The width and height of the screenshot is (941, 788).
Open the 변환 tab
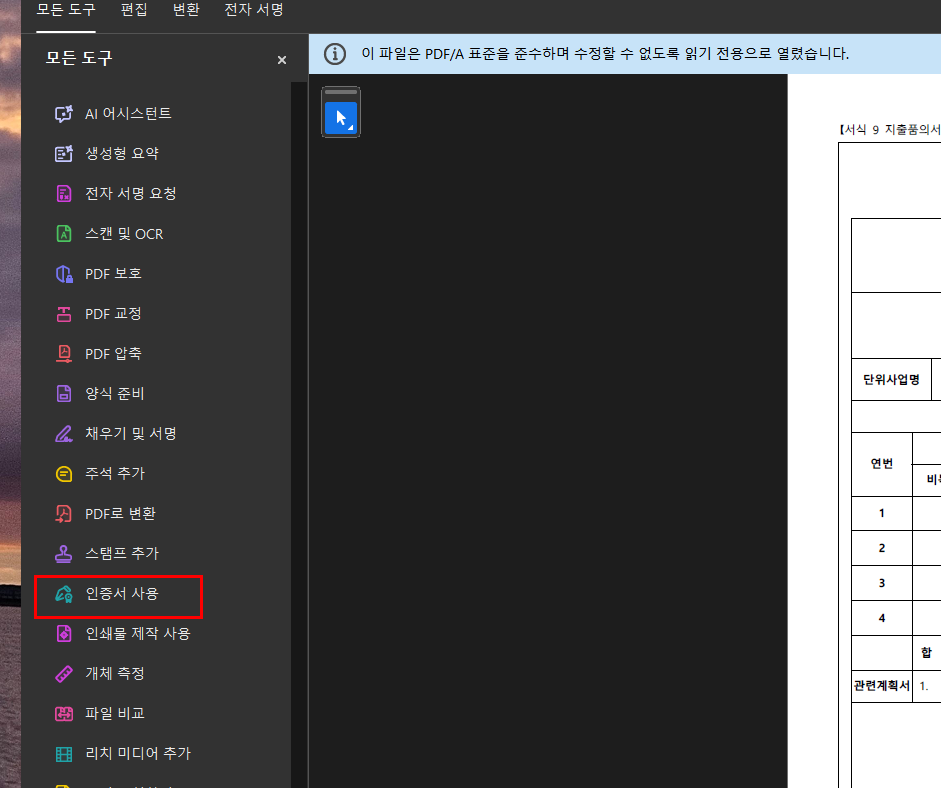[x=186, y=10]
